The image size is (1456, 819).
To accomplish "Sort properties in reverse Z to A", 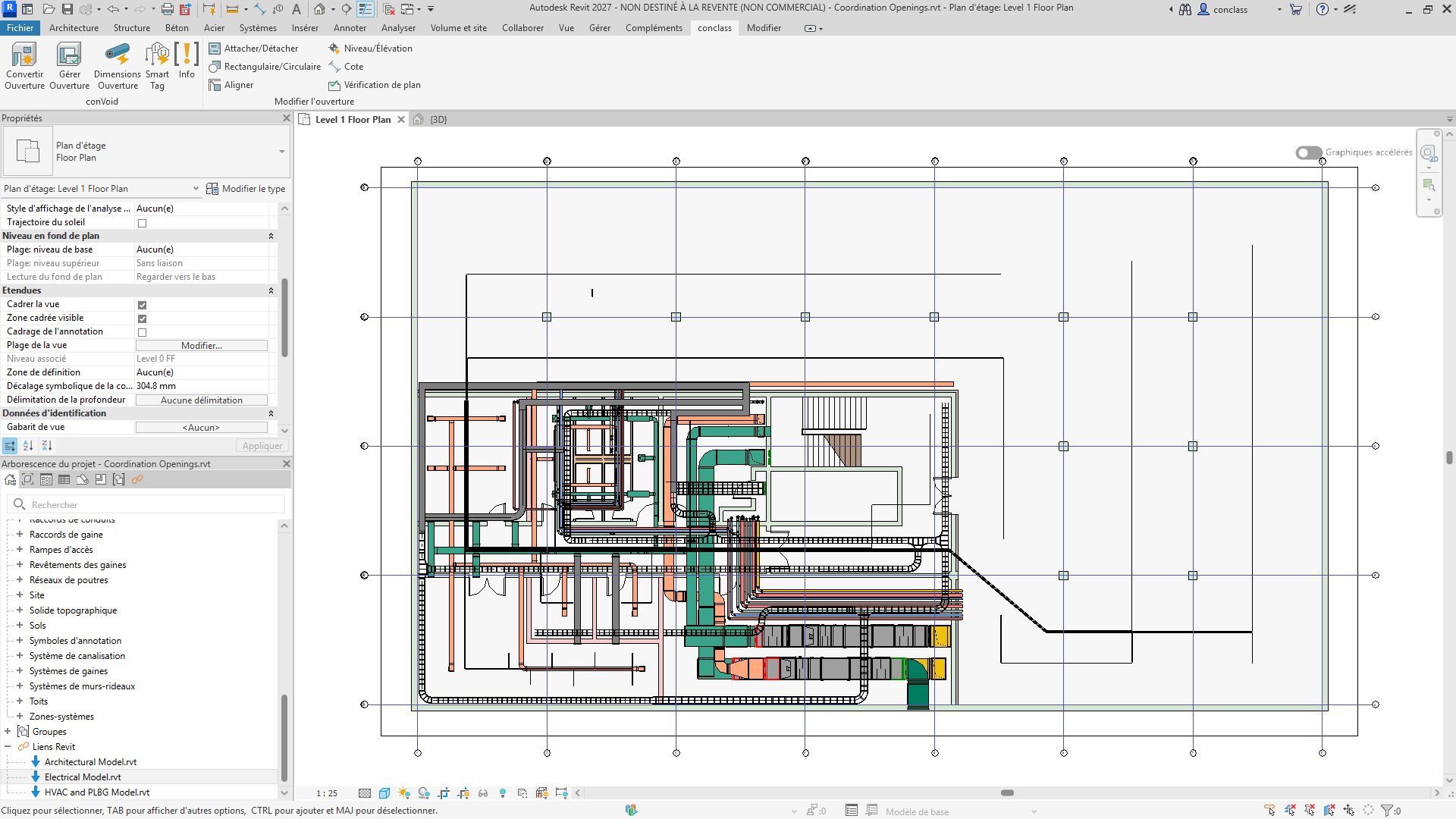I will [x=47, y=446].
